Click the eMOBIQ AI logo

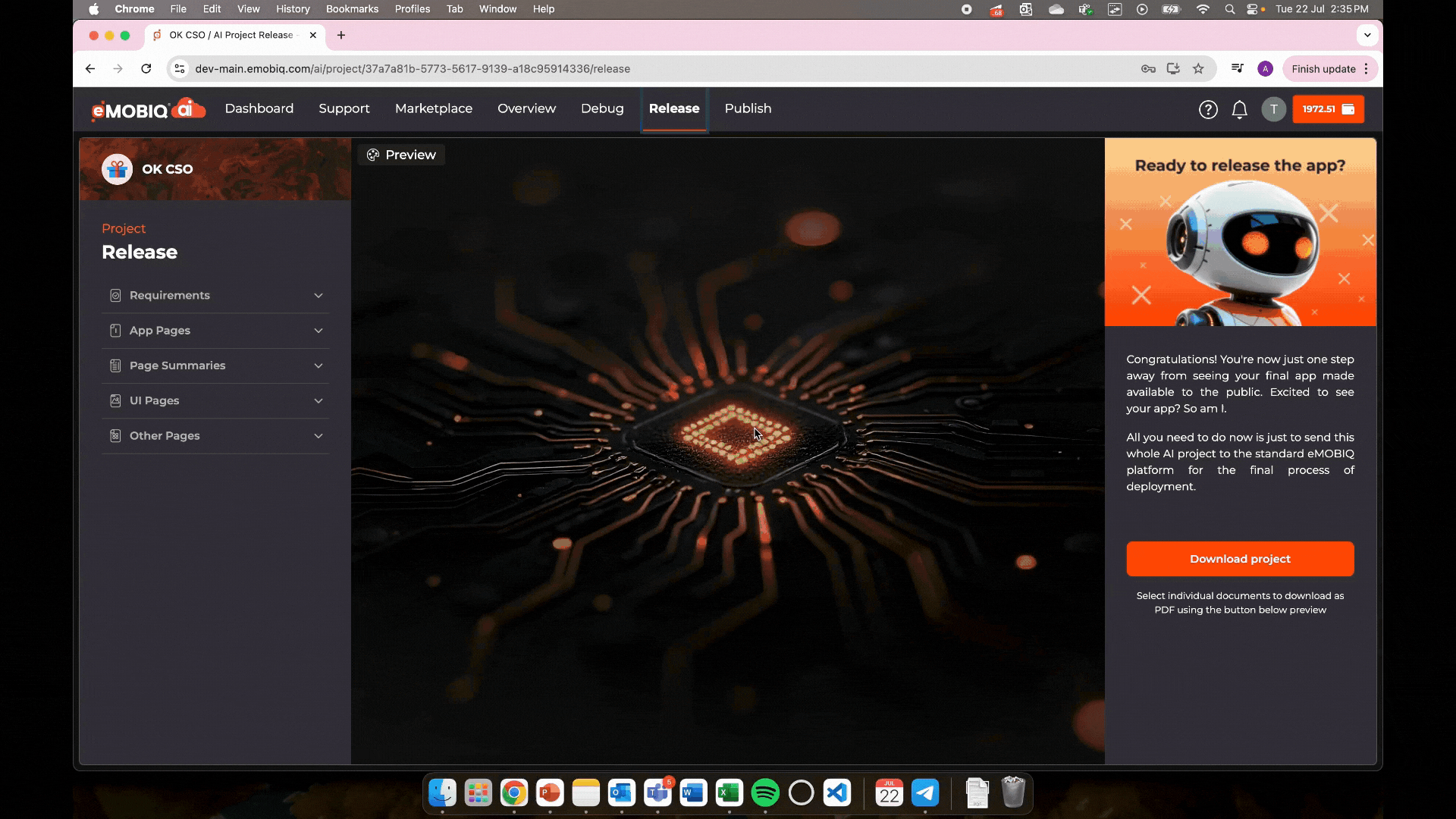[148, 109]
